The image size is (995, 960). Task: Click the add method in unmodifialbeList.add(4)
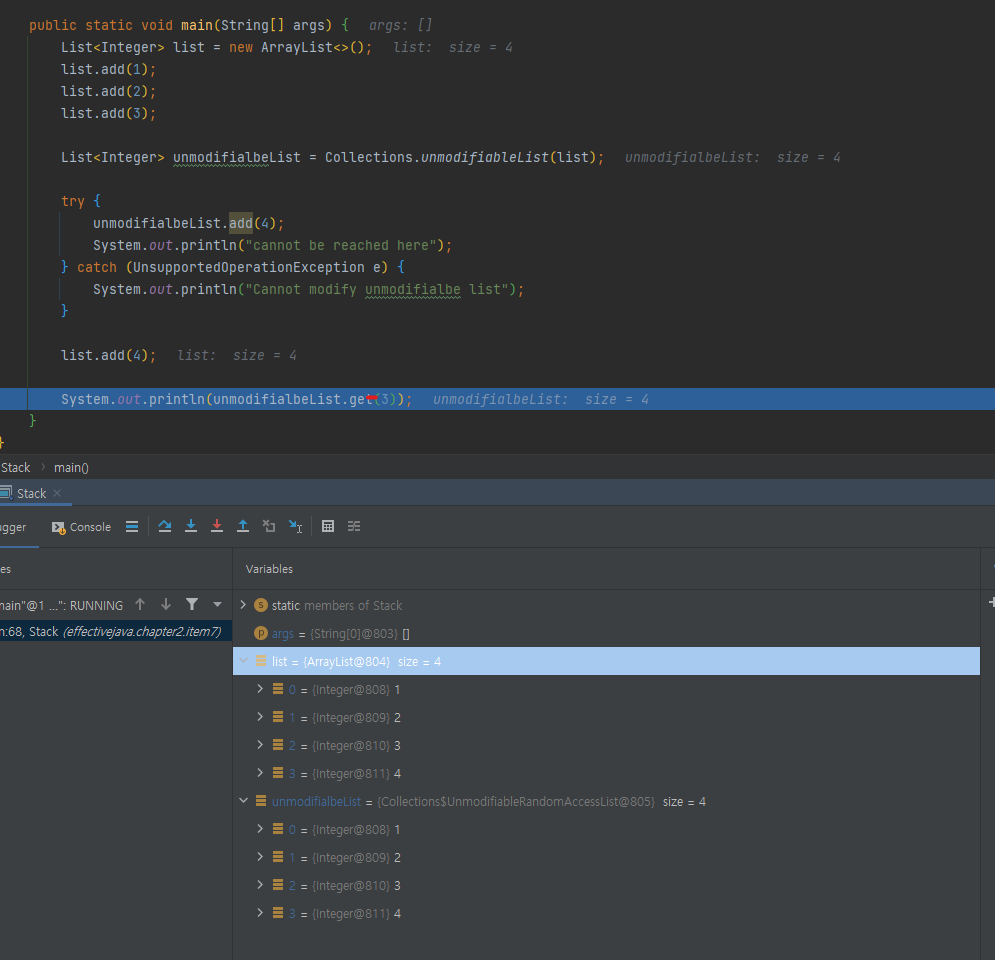[x=241, y=223]
